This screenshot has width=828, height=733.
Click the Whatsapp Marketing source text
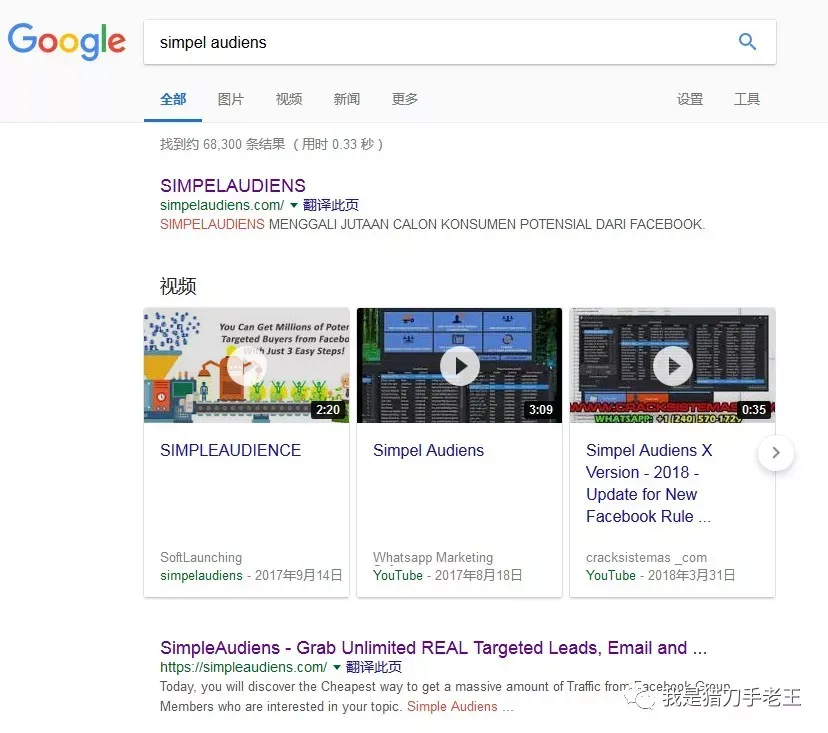coord(433,557)
